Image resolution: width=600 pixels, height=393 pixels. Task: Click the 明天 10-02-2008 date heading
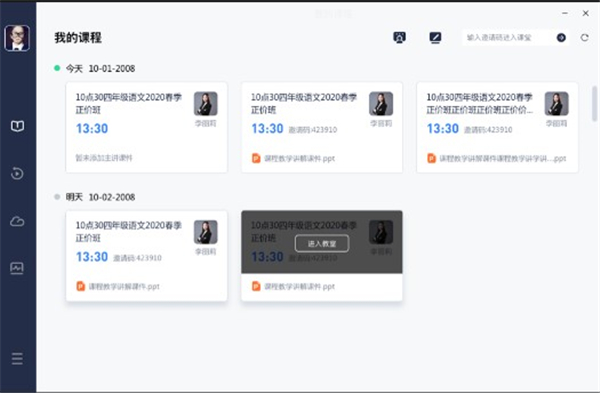pyautogui.click(x=100, y=197)
